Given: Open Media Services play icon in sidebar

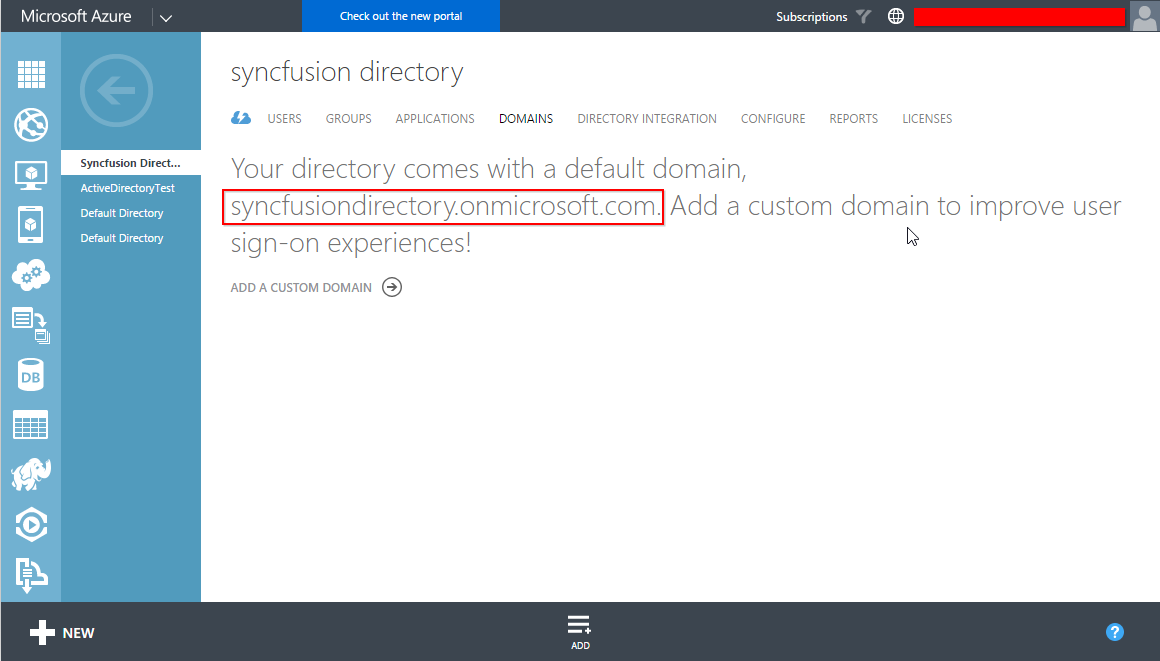Looking at the screenshot, I should [x=31, y=525].
